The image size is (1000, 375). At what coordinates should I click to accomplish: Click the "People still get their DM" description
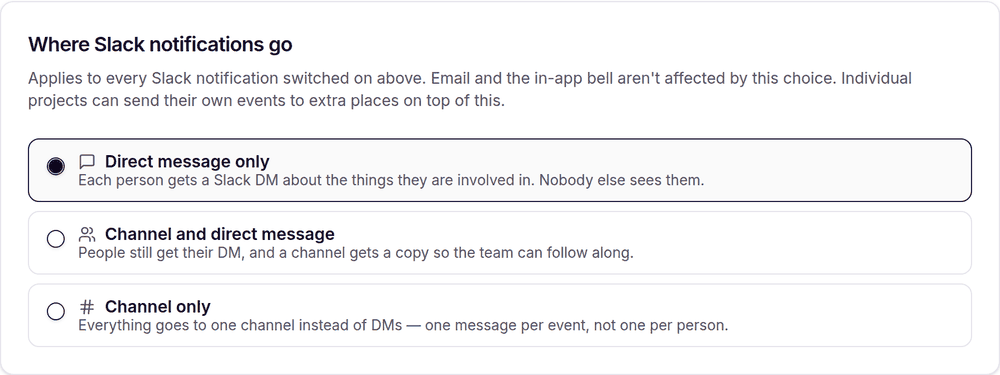point(356,253)
